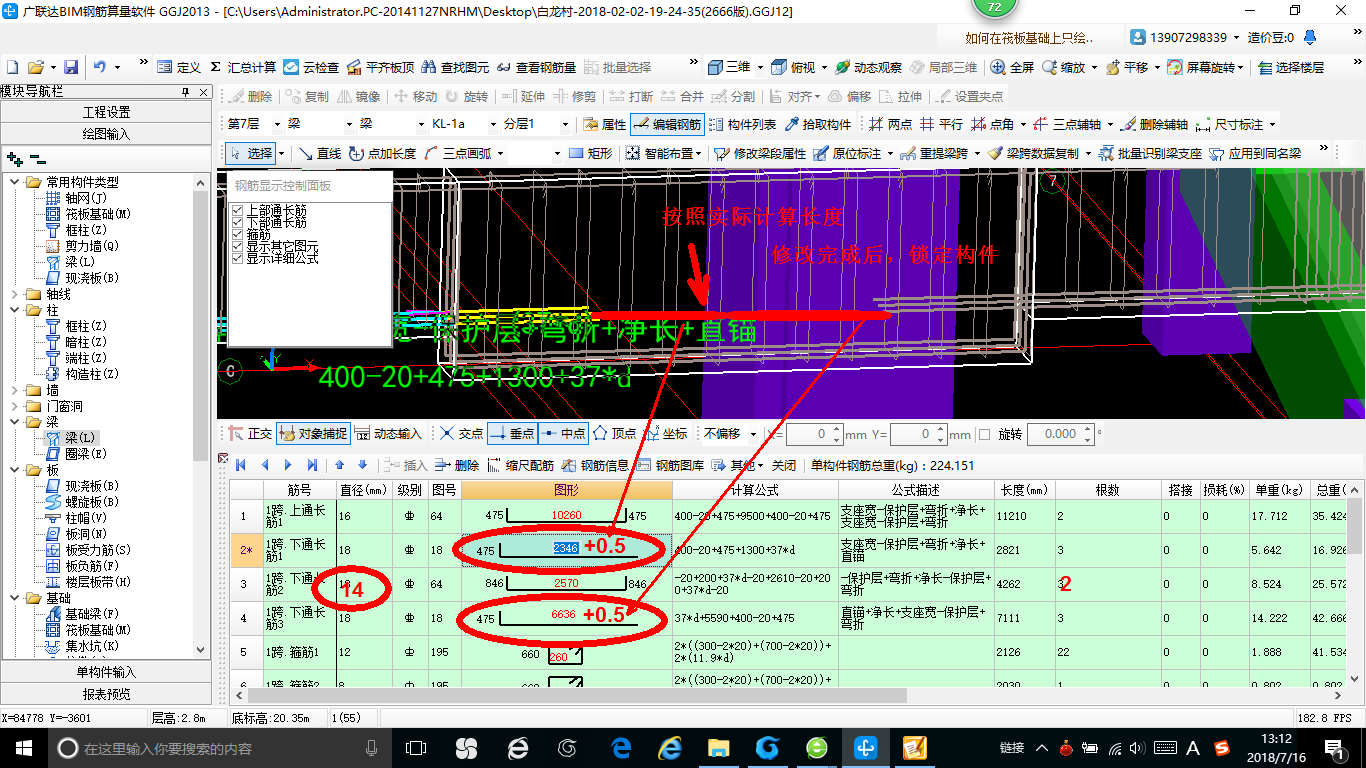Open 智能布置 smart layout tool
The height and width of the screenshot is (768, 1366).
point(660,153)
